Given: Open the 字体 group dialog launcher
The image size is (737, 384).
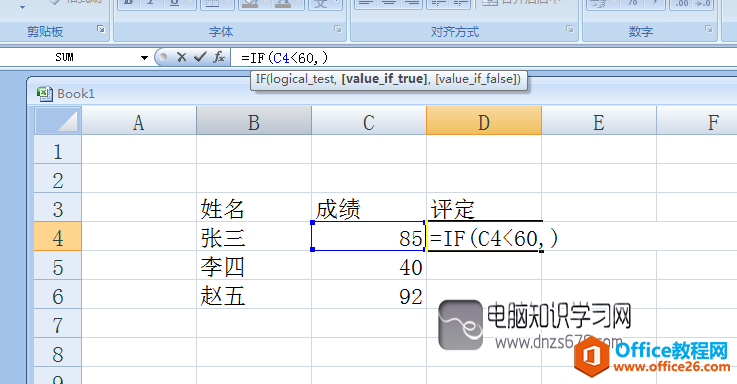Looking at the screenshot, I should click(x=337, y=30).
